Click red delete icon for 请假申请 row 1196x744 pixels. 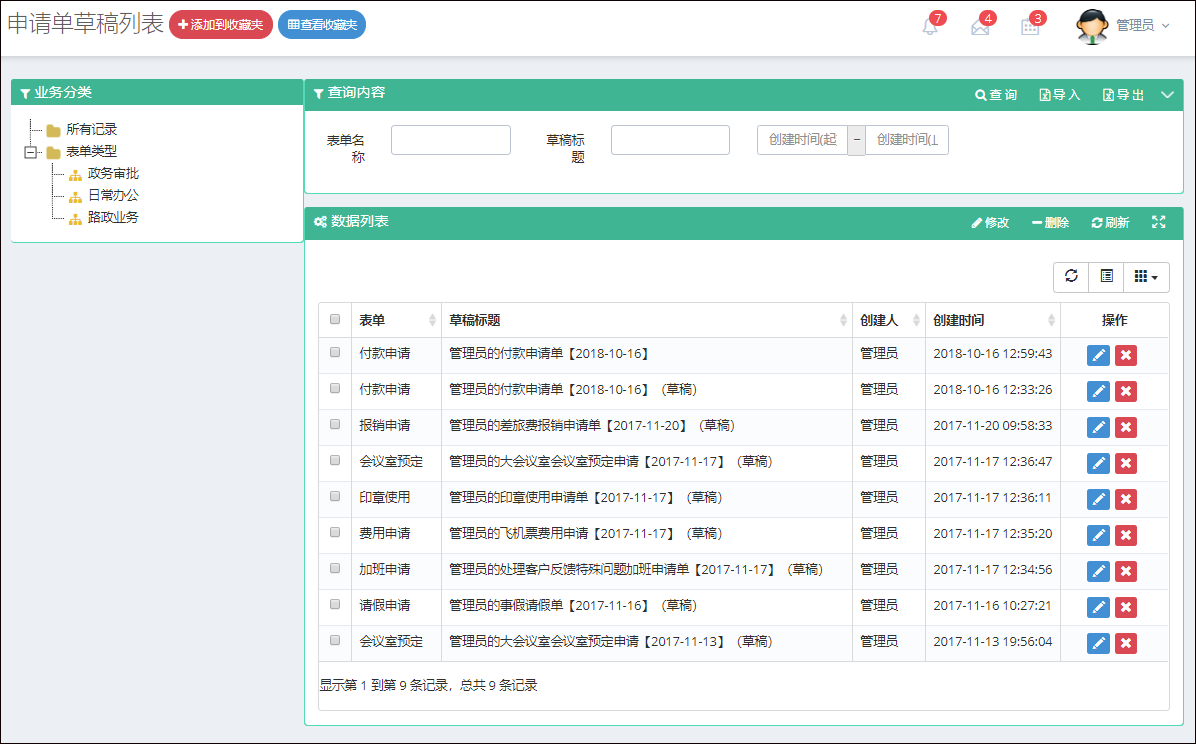tap(1126, 607)
